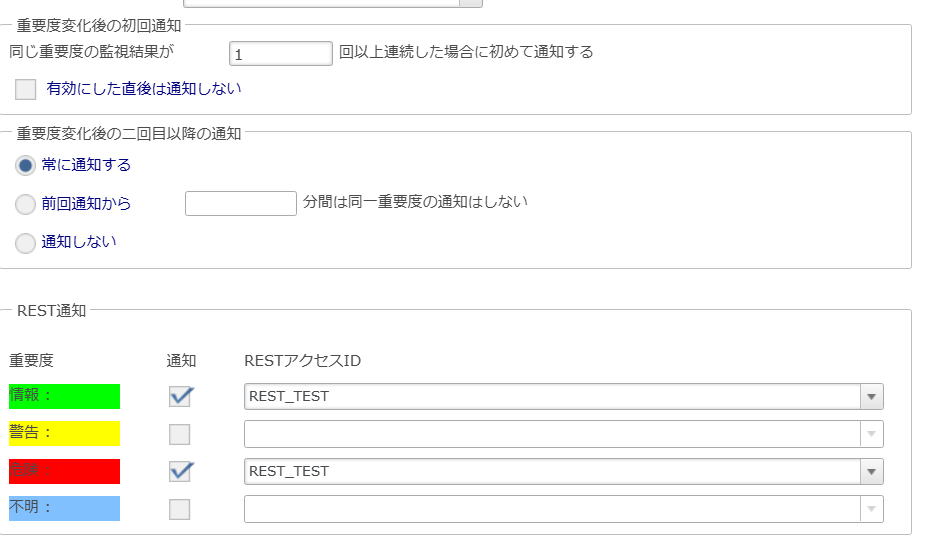This screenshot has width=931, height=545.
Task: Choose the 通知しない radio option
Action: pos(25,242)
